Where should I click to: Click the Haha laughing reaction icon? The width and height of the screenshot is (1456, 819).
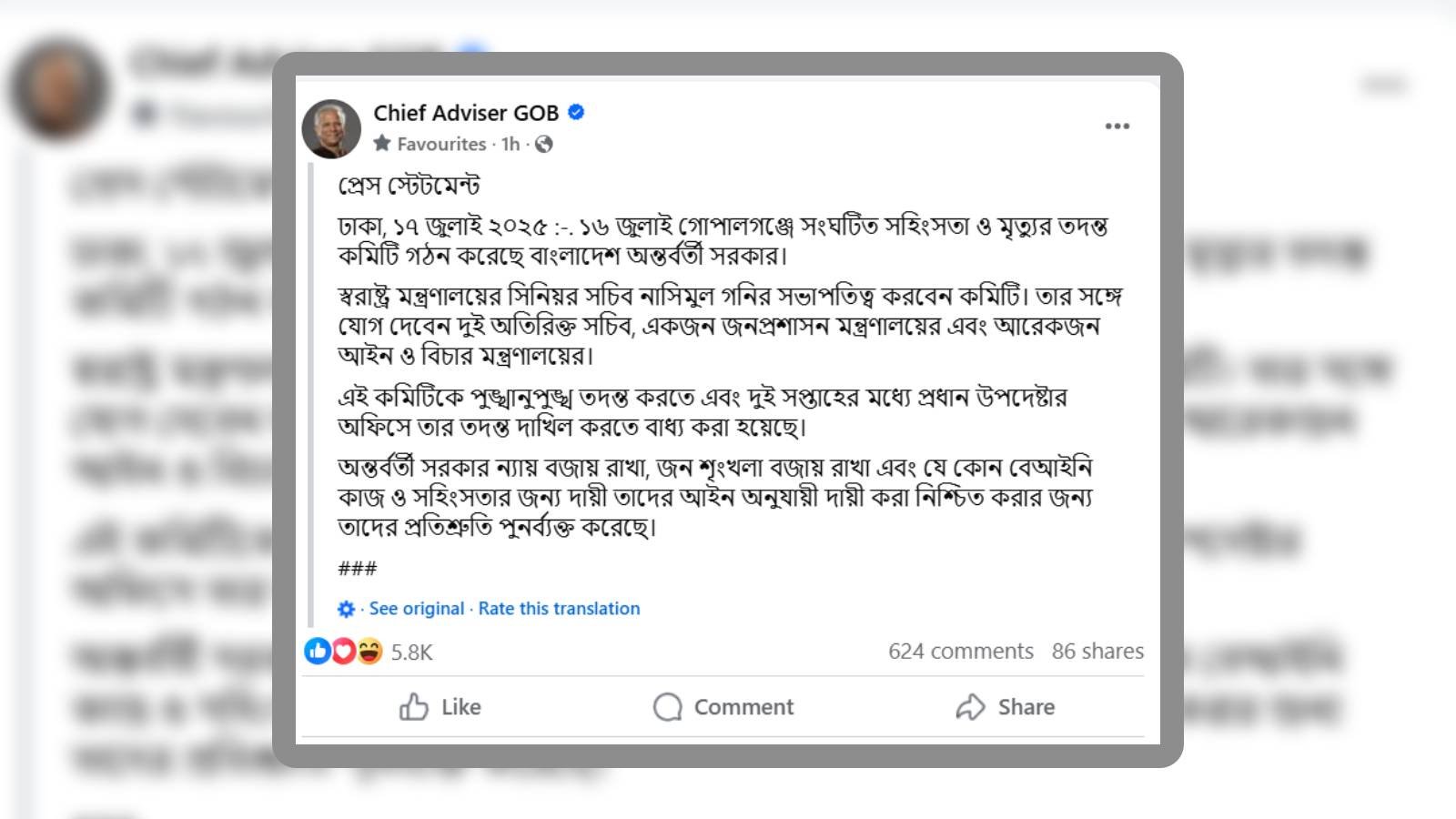pos(369,651)
